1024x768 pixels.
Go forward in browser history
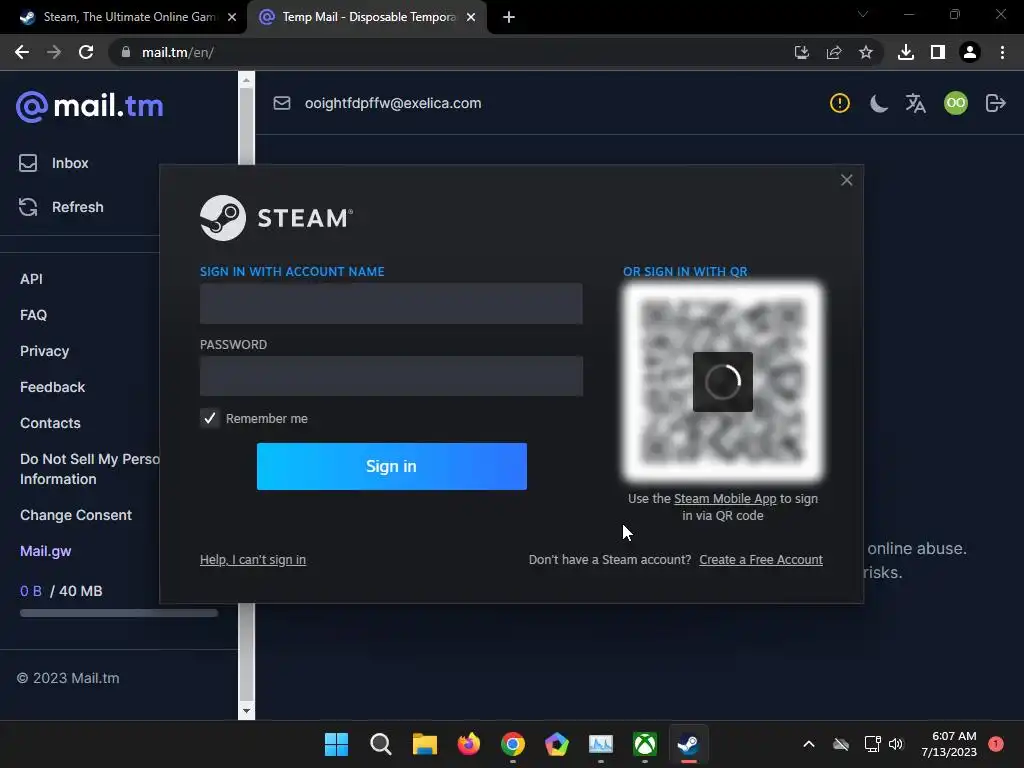pos(54,52)
